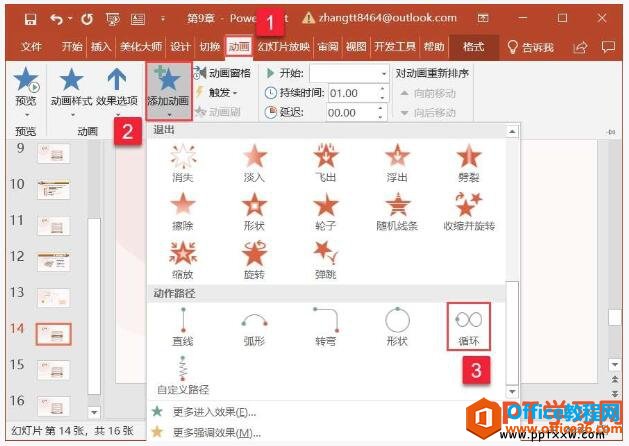Switch to the Transitions (切换) tab
The height and width of the screenshot is (446, 629).
point(210,47)
